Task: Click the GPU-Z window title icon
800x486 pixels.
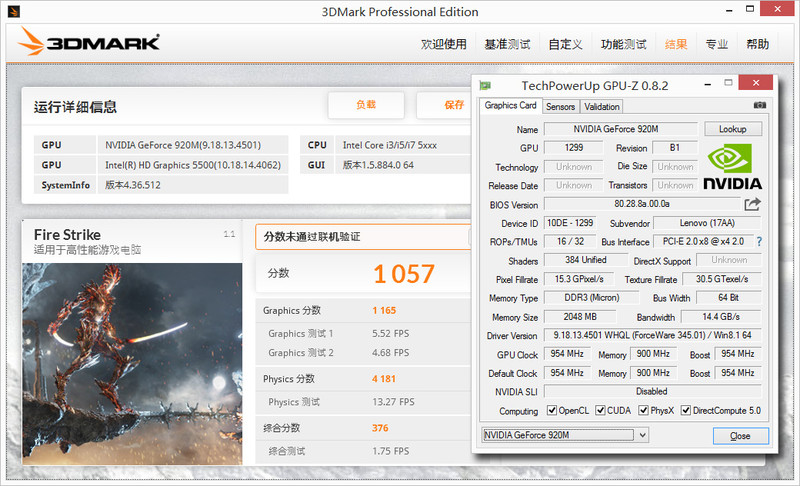Action: click(x=485, y=86)
